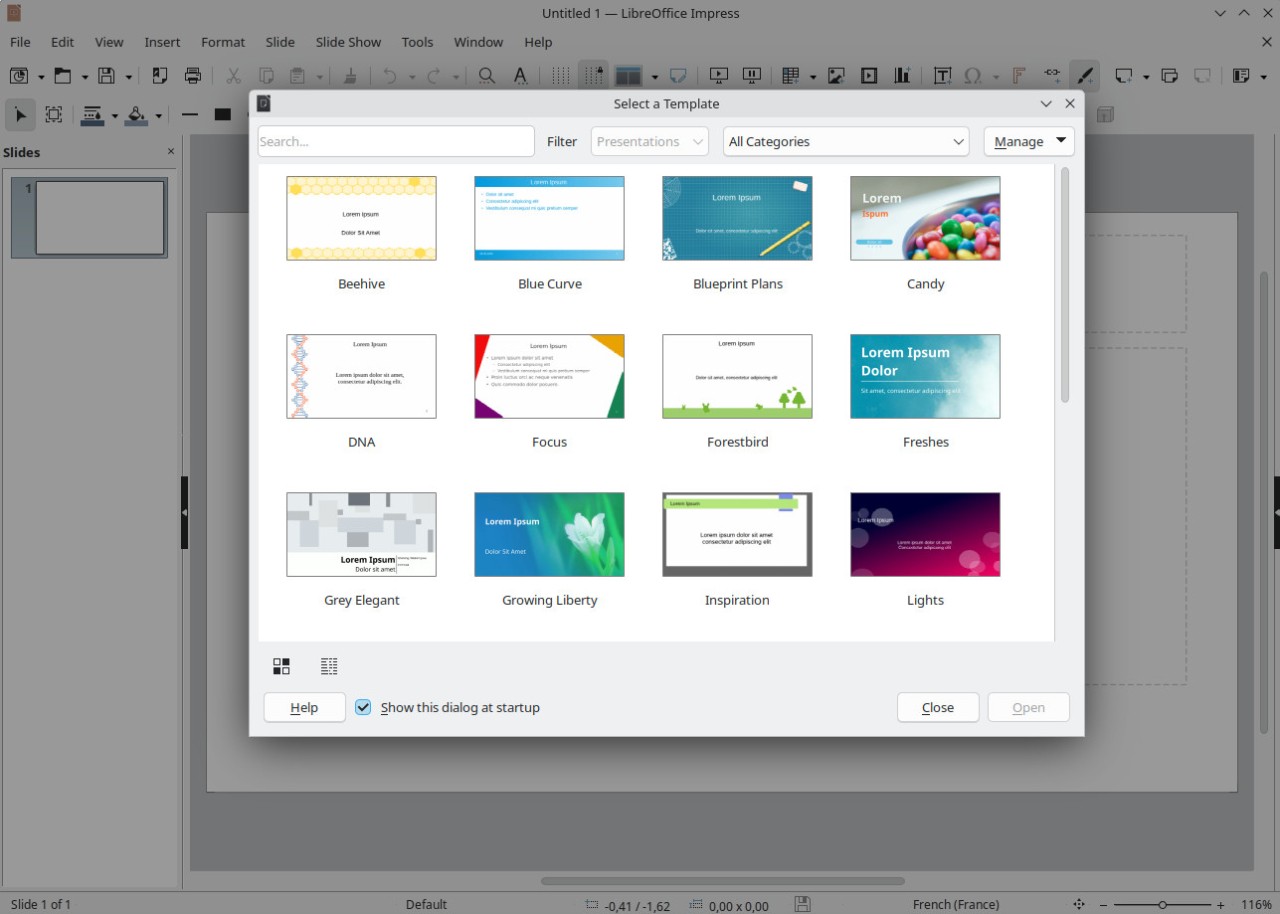Uncheck Show this dialog at startup
Screen dimensions: 1280x914
click(362, 707)
